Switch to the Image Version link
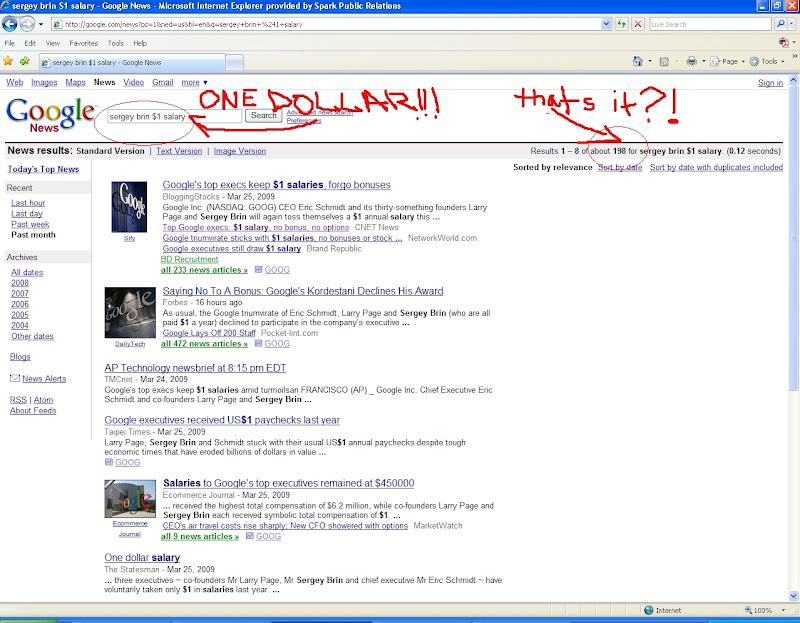The height and width of the screenshot is (623, 800). 240,151
